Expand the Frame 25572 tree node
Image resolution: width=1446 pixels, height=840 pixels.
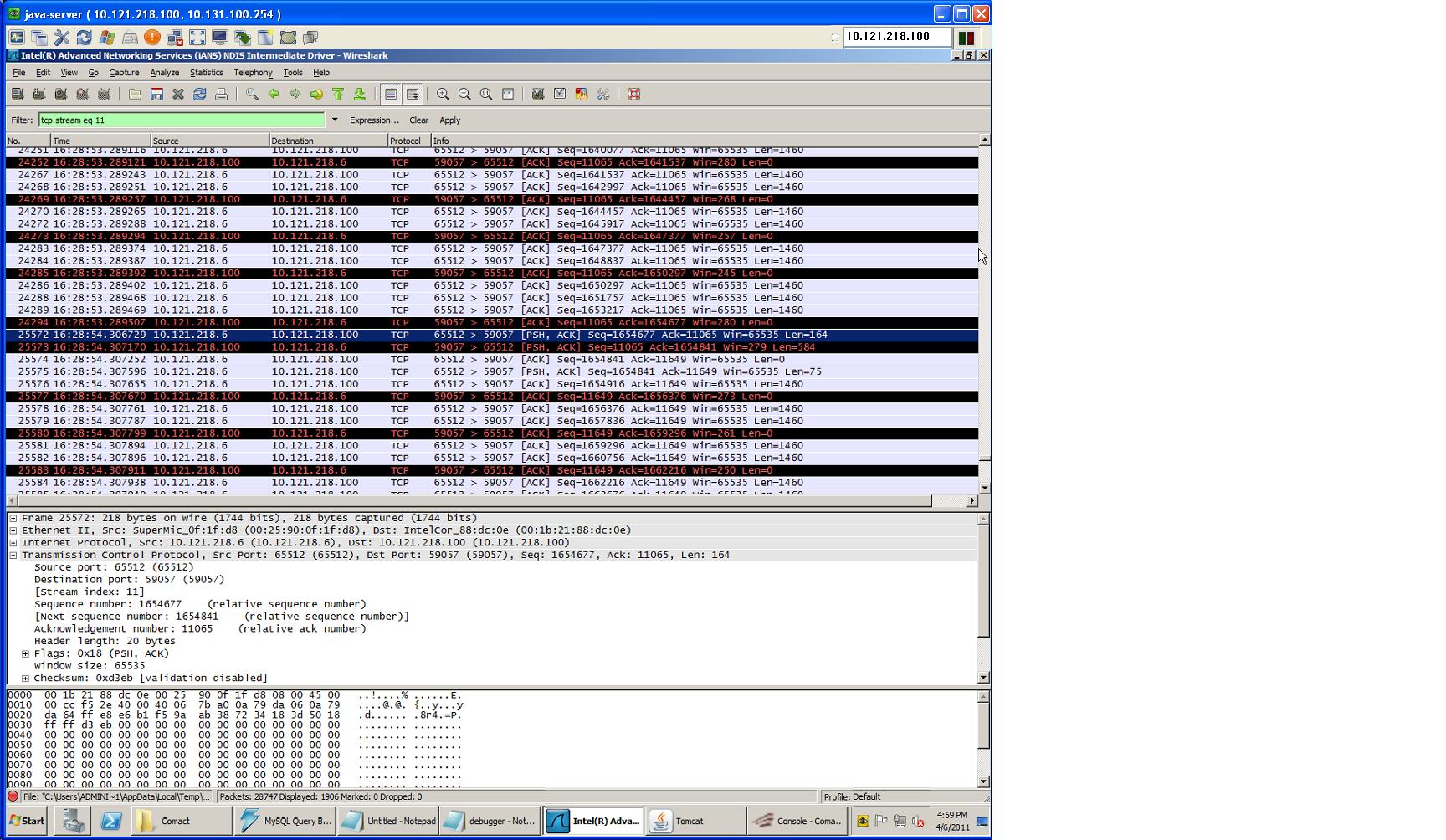(x=13, y=518)
